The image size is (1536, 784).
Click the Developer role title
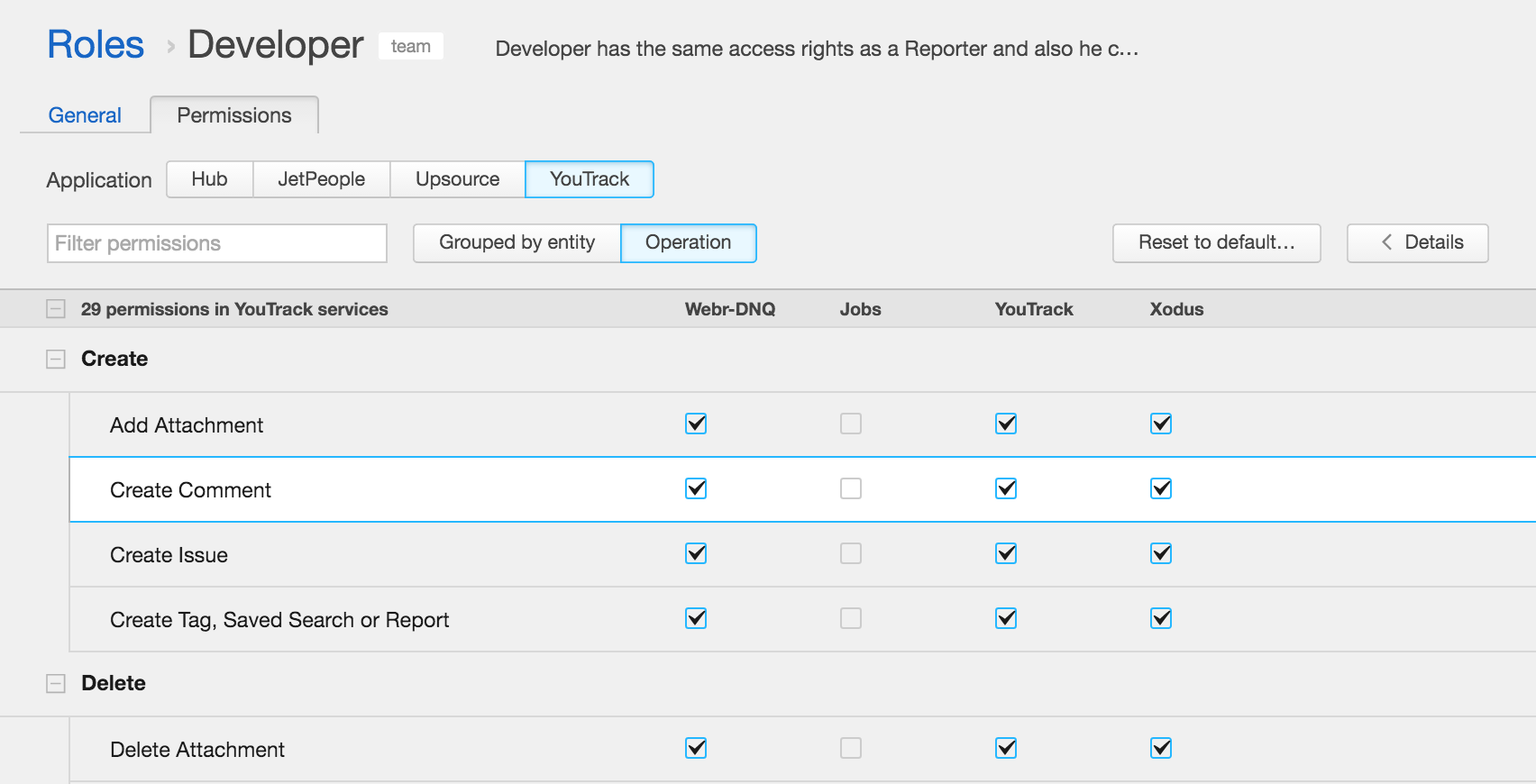pos(276,45)
